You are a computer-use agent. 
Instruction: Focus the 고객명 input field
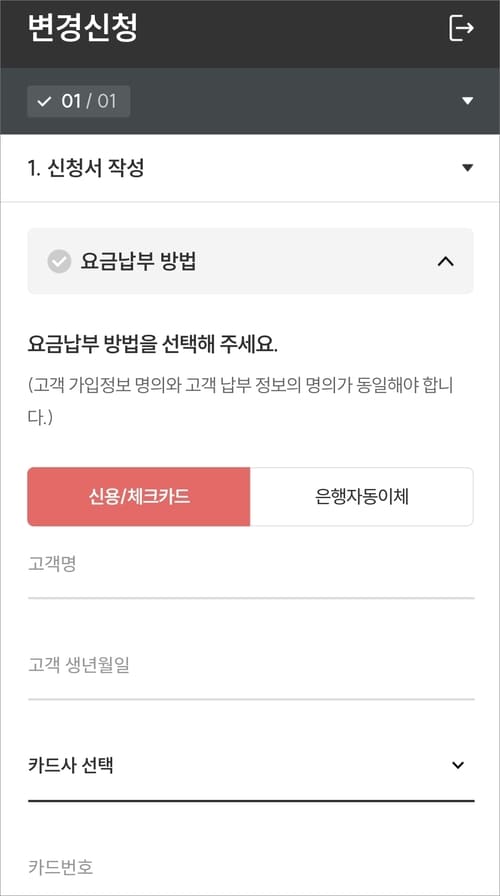pos(251,574)
